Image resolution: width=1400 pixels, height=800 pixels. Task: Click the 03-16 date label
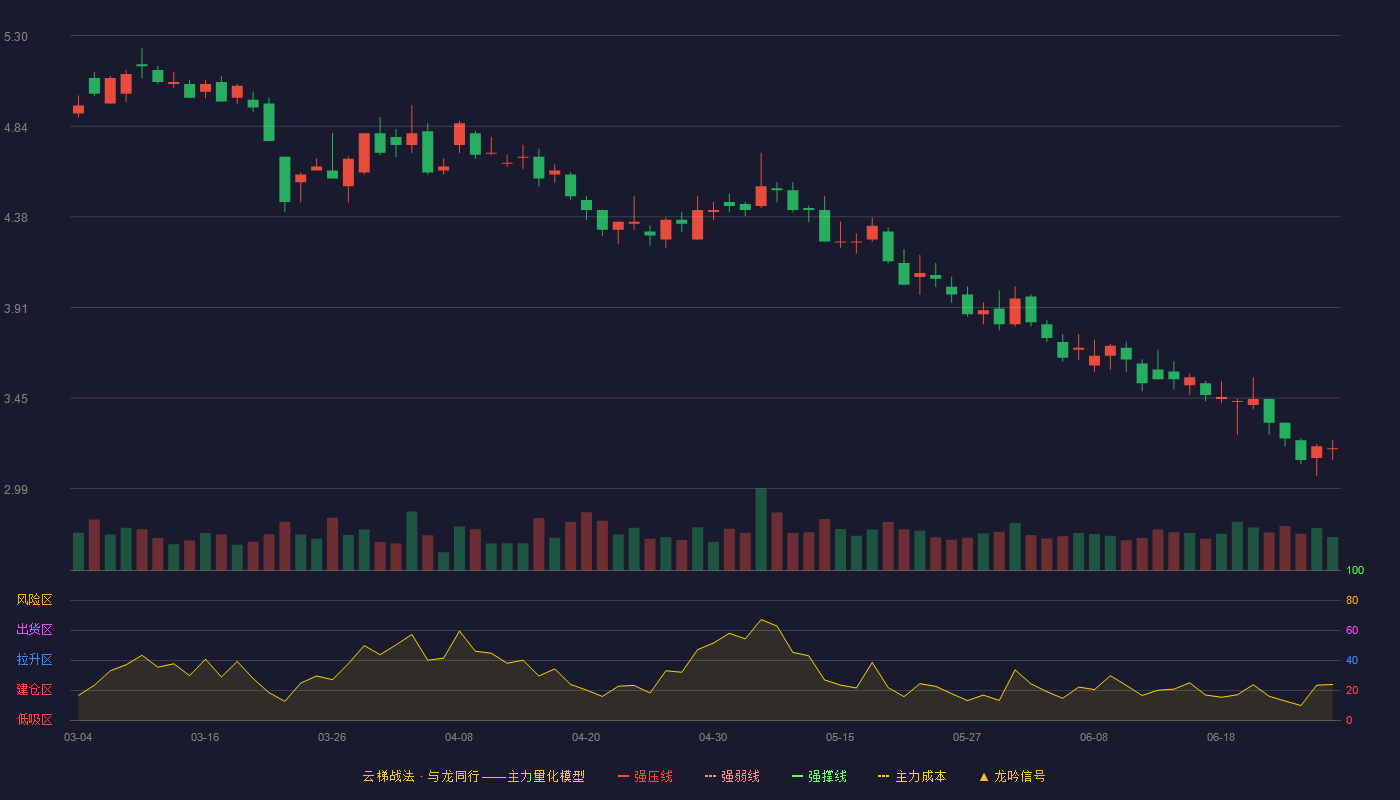click(205, 737)
